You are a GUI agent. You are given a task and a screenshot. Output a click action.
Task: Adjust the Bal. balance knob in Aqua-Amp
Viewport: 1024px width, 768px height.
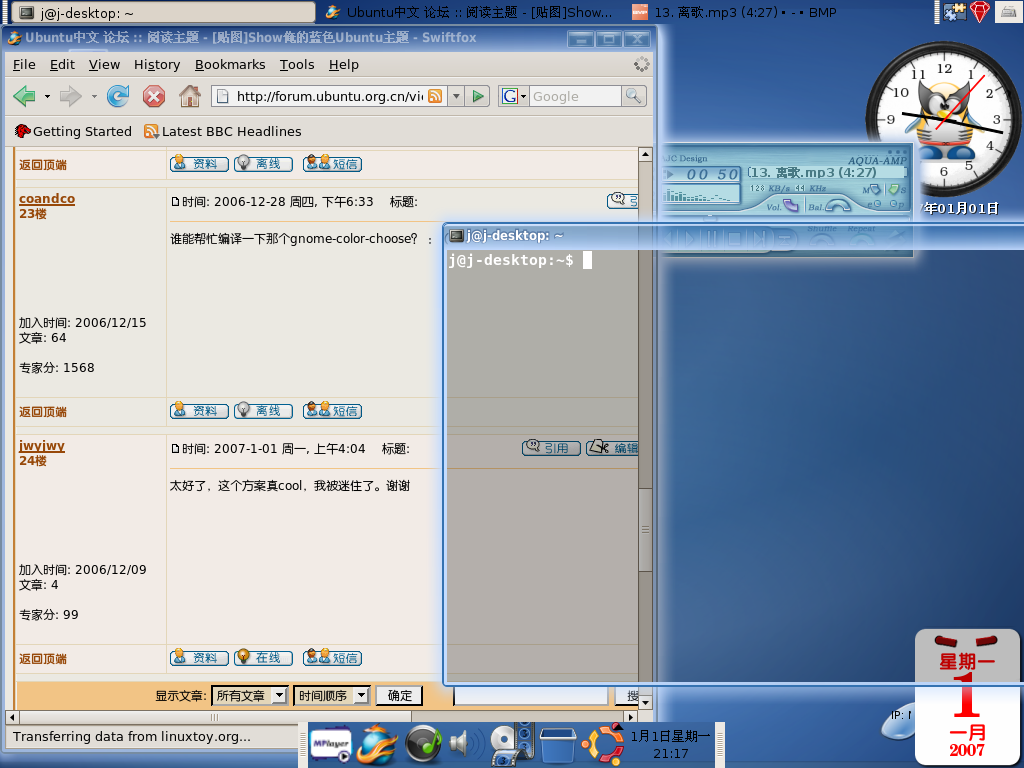tap(838, 206)
